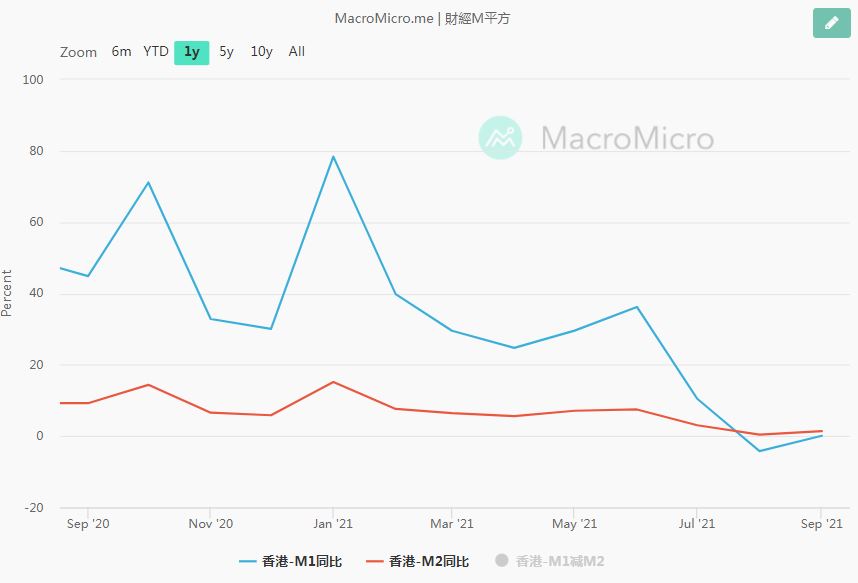Click the highlighted 1y zoom button
The height and width of the screenshot is (583, 858).
191,52
